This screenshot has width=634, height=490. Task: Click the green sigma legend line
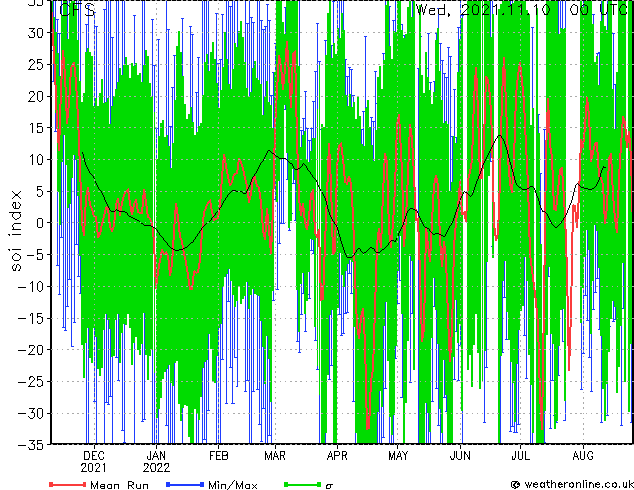pos(303,484)
